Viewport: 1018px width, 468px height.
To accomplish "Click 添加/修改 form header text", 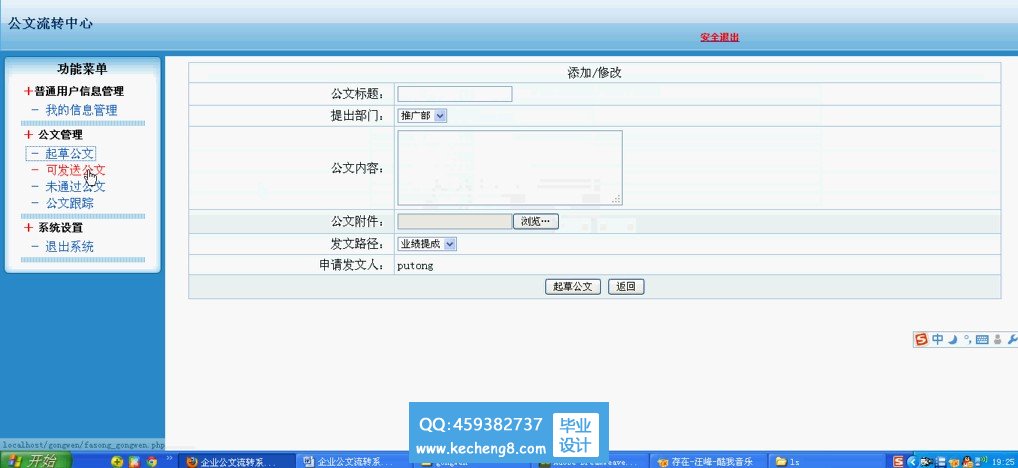I will (x=594, y=73).
